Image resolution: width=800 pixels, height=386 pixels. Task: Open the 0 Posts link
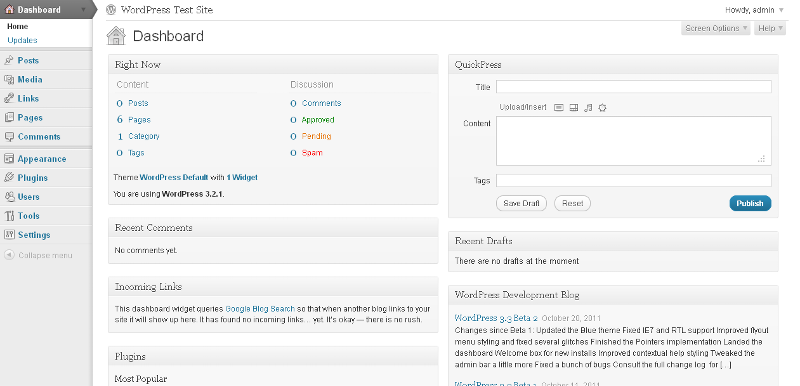[132, 103]
